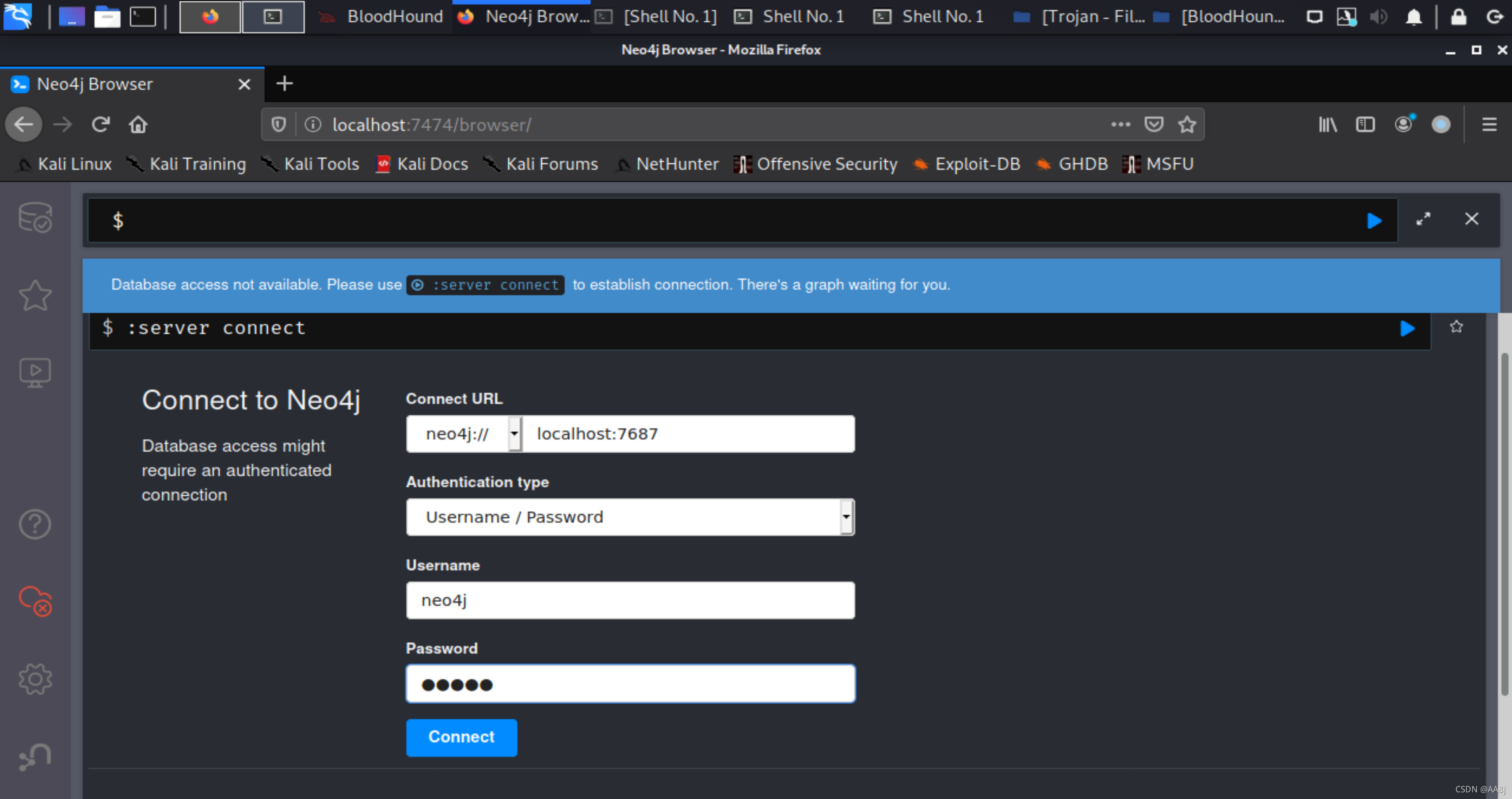Open the Authentication type dropdown
The height and width of the screenshot is (799, 1512).
pyautogui.click(x=630, y=517)
